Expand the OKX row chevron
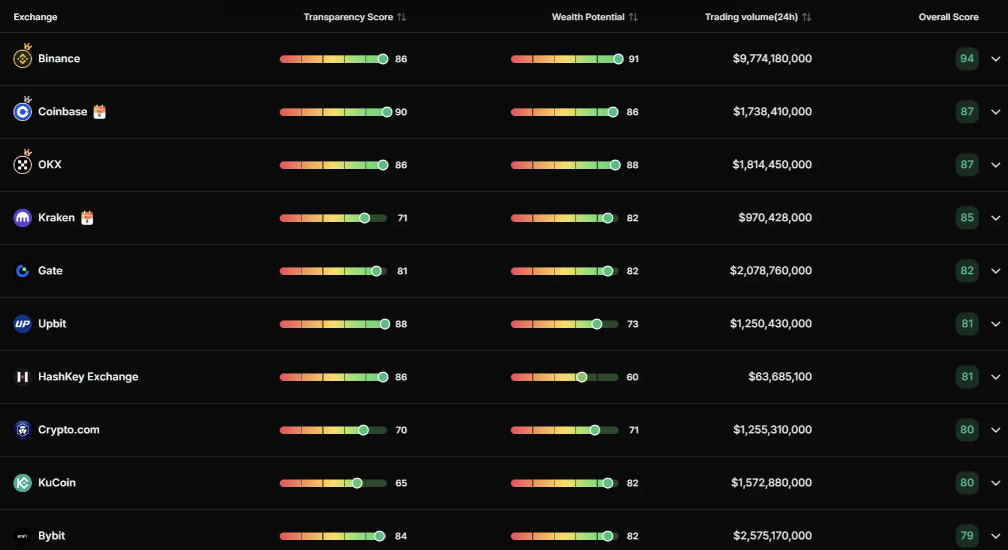The width and height of the screenshot is (1008, 550). click(995, 164)
